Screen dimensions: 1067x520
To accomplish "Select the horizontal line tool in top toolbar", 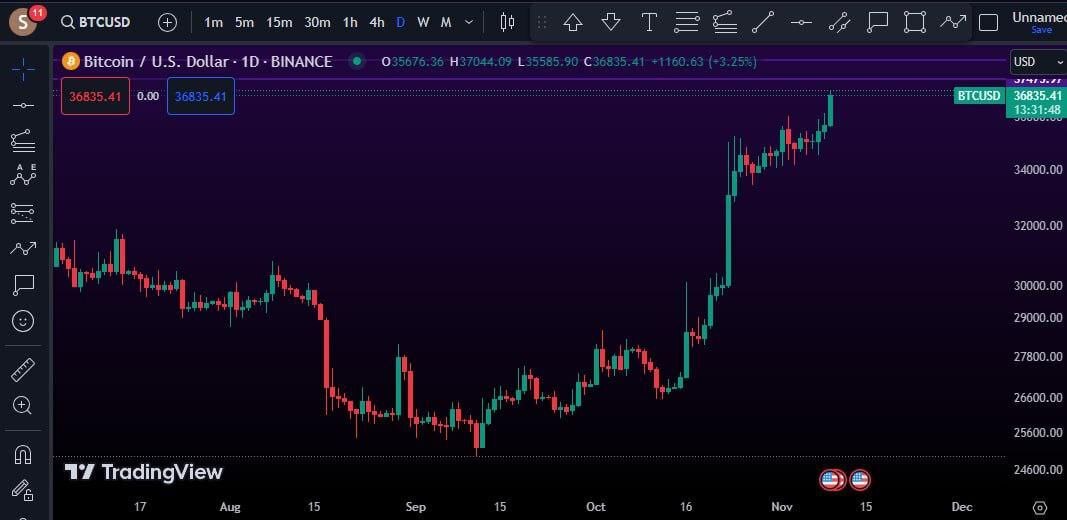I will 801,22.
